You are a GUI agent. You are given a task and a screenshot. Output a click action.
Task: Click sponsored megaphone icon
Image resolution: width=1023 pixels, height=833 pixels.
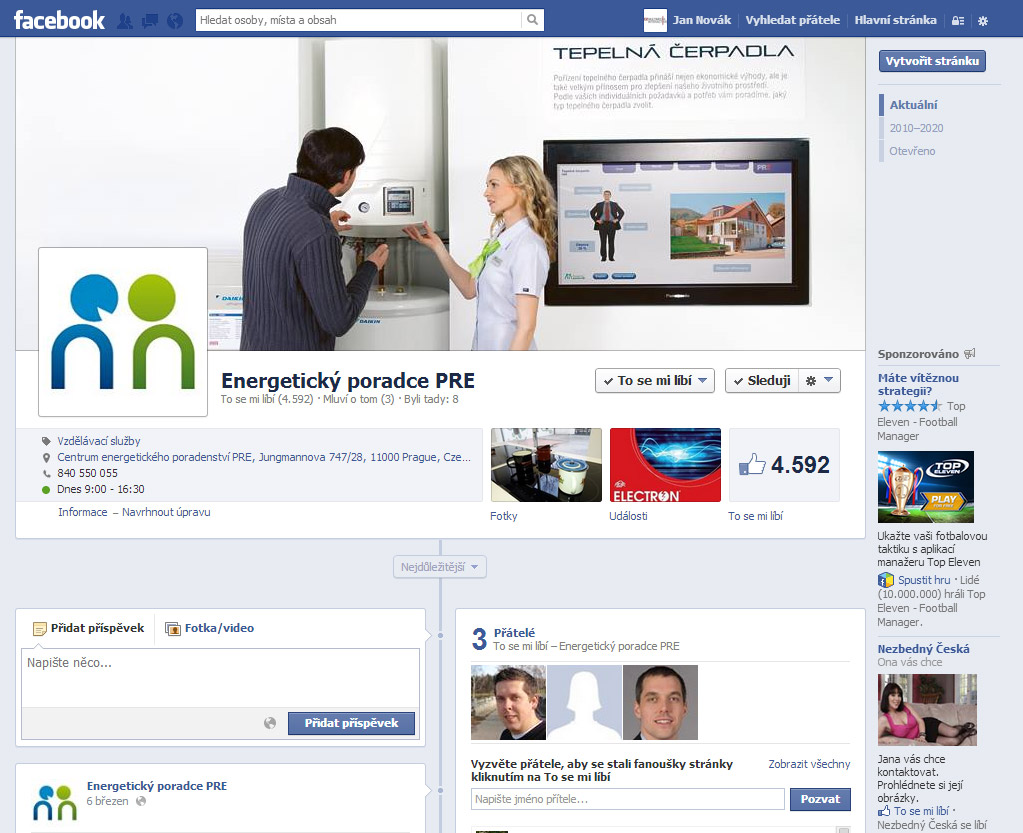coord(970,354)
